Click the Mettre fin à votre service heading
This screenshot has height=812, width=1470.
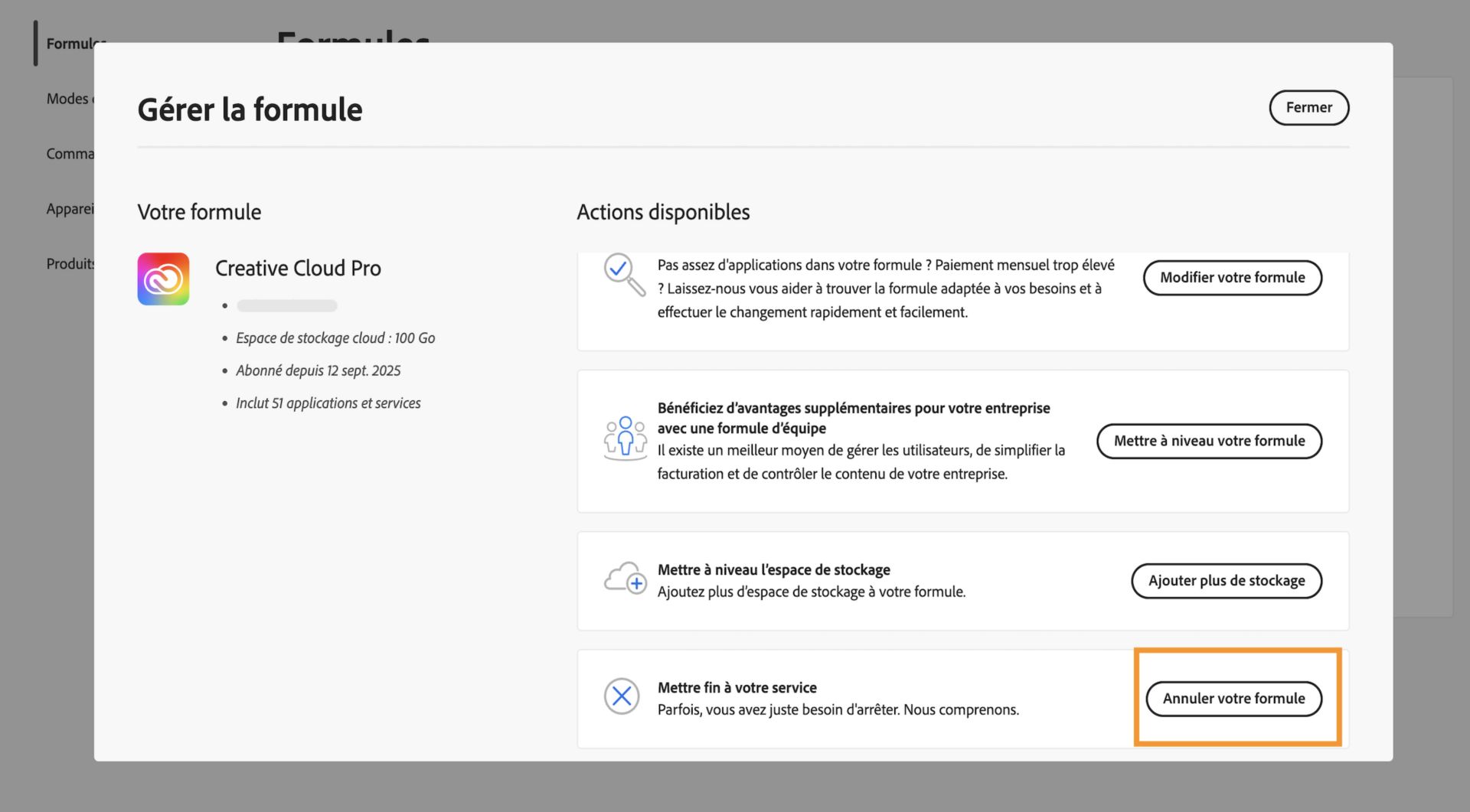click(x=737, y=687)
